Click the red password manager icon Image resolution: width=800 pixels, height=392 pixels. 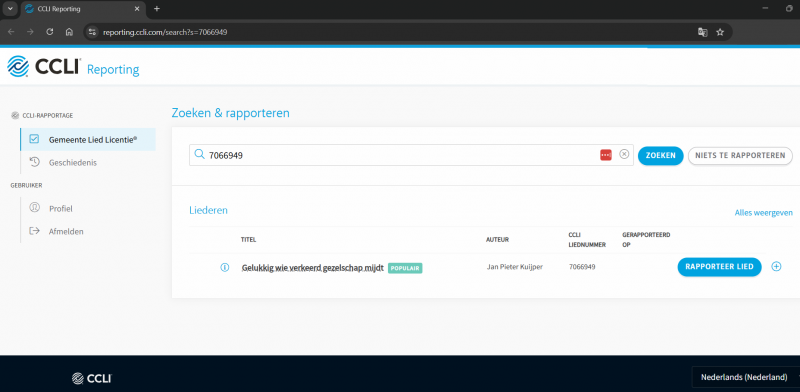[606, 155]
